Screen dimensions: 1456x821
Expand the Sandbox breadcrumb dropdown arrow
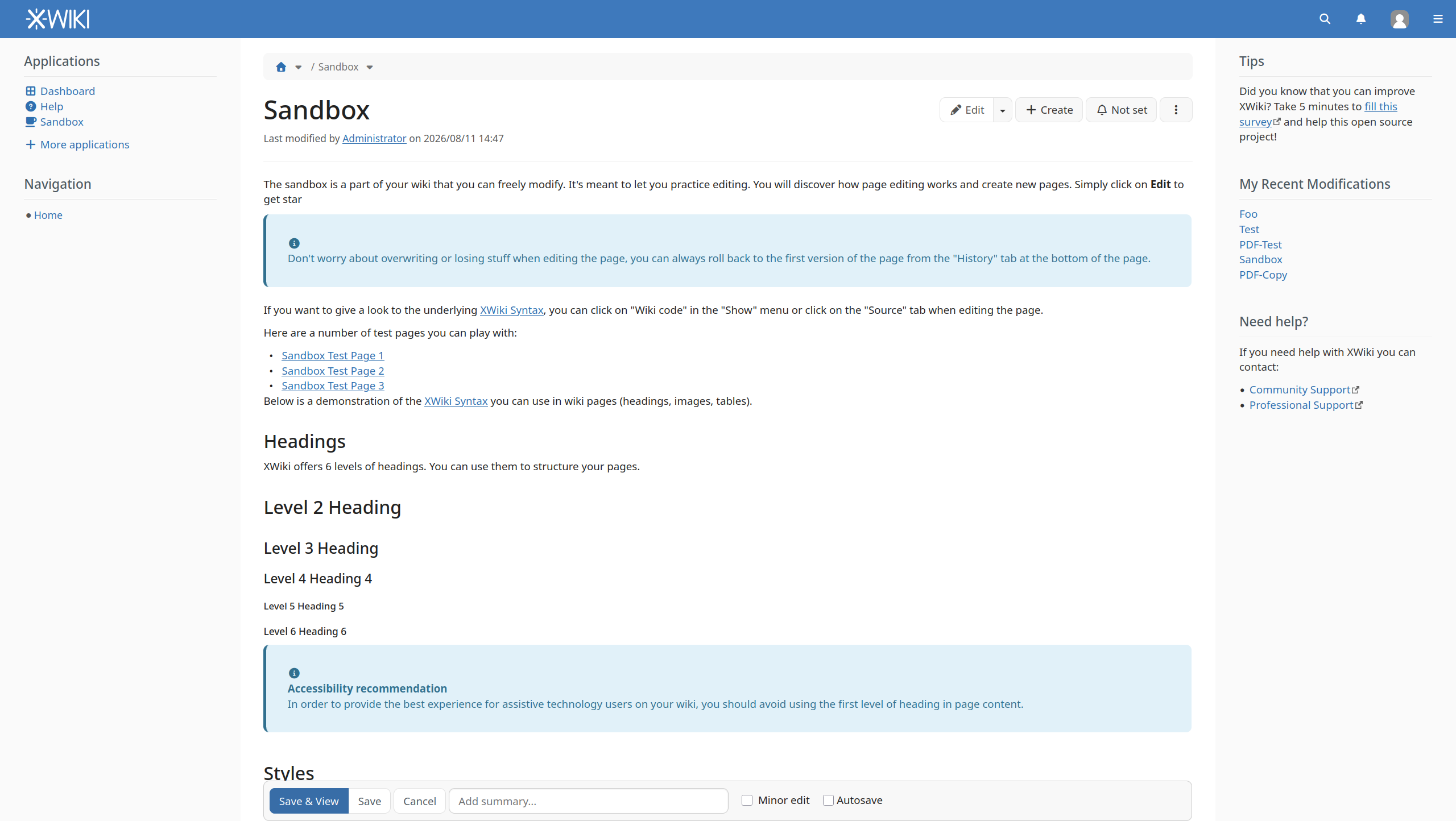[370, 67]
